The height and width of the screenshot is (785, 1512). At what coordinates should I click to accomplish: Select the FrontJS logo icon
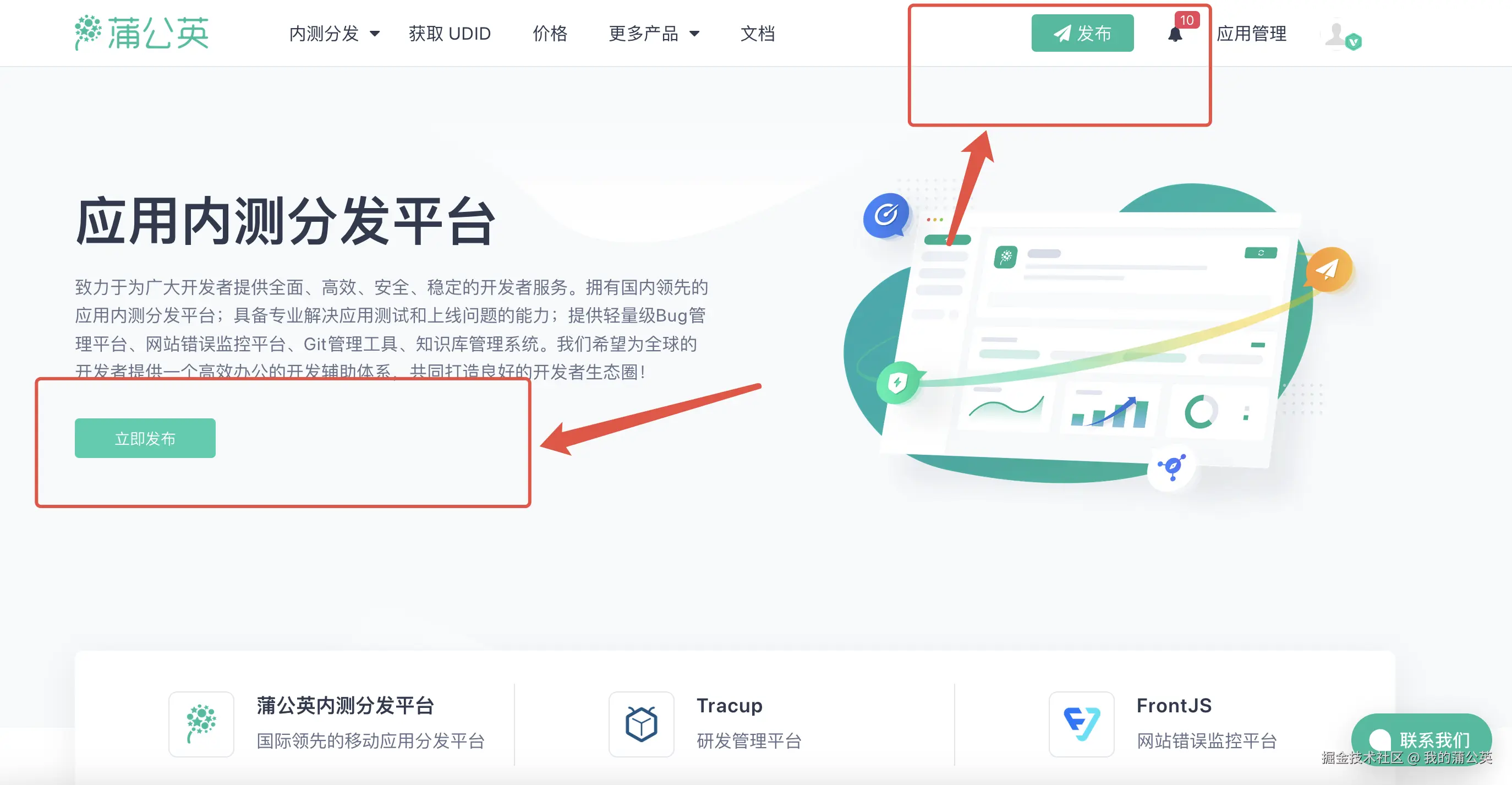point(1081,724)
